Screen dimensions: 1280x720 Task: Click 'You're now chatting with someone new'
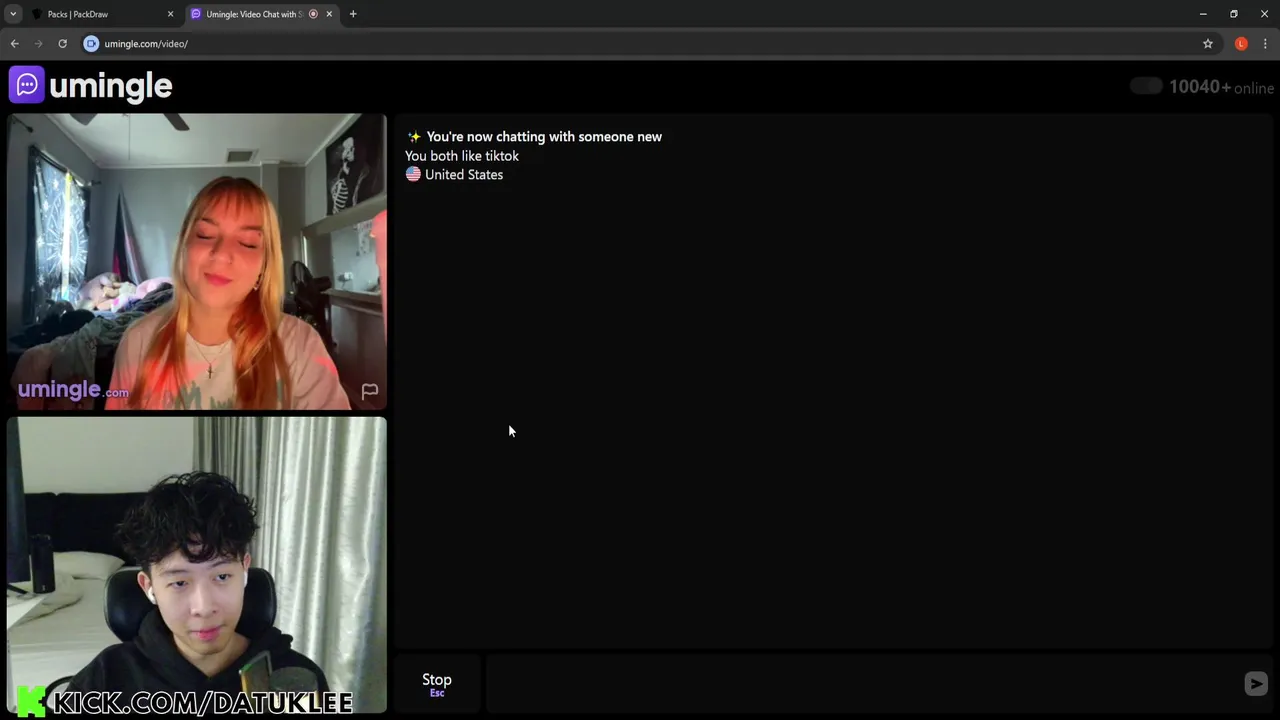(x=544, y=137)
